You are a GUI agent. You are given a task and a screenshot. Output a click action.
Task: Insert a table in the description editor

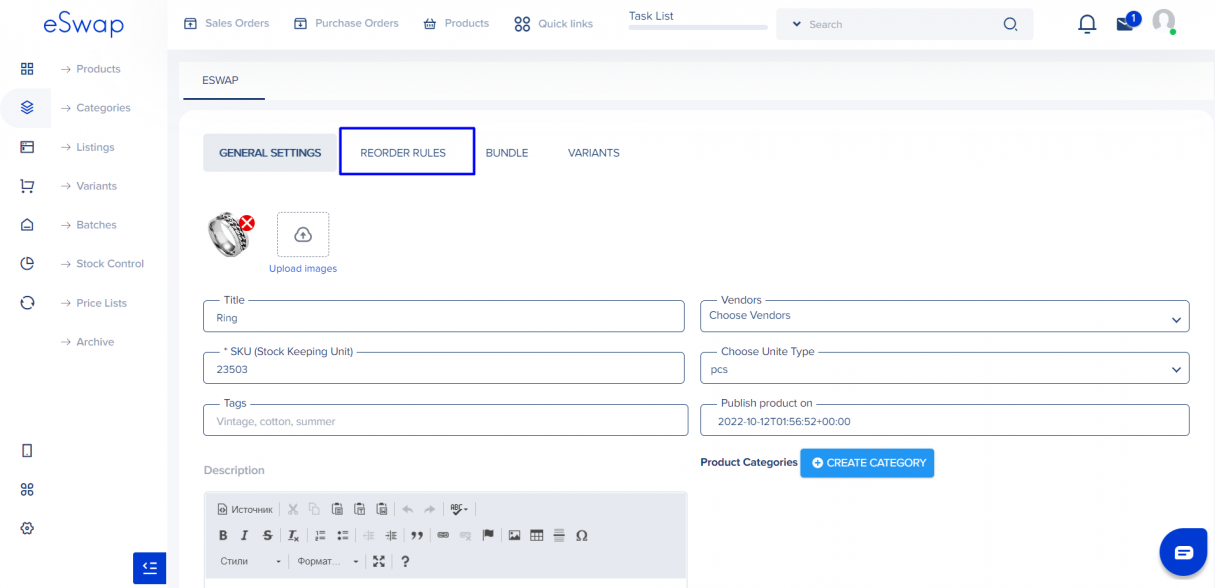coord(536,535)
